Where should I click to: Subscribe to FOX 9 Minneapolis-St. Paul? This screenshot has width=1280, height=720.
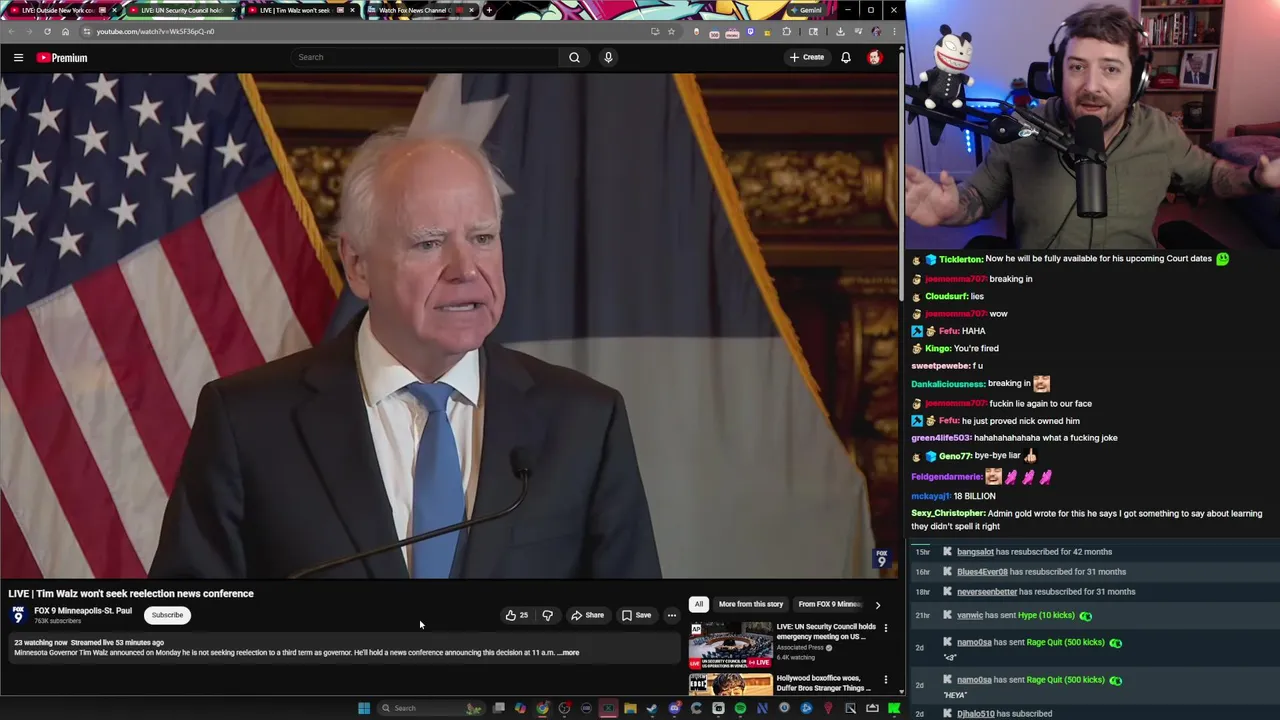pos(167,615)
